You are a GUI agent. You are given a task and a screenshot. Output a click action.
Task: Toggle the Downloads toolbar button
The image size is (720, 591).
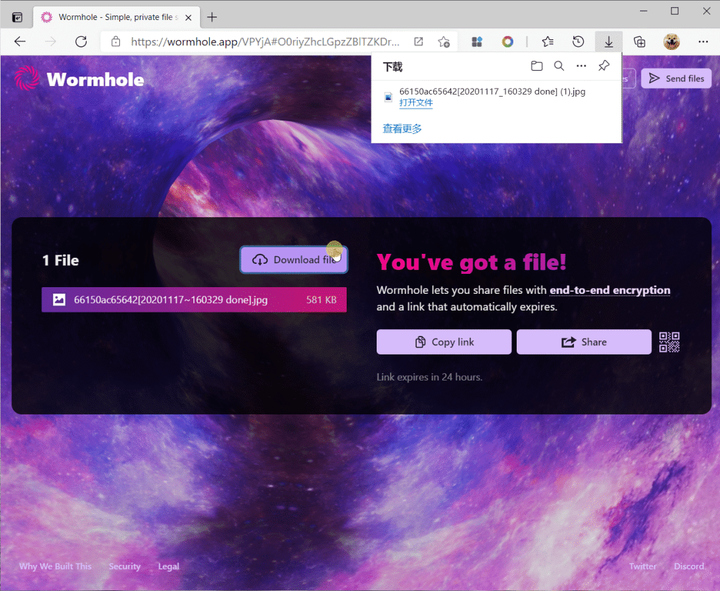click(x=608, y=42)
